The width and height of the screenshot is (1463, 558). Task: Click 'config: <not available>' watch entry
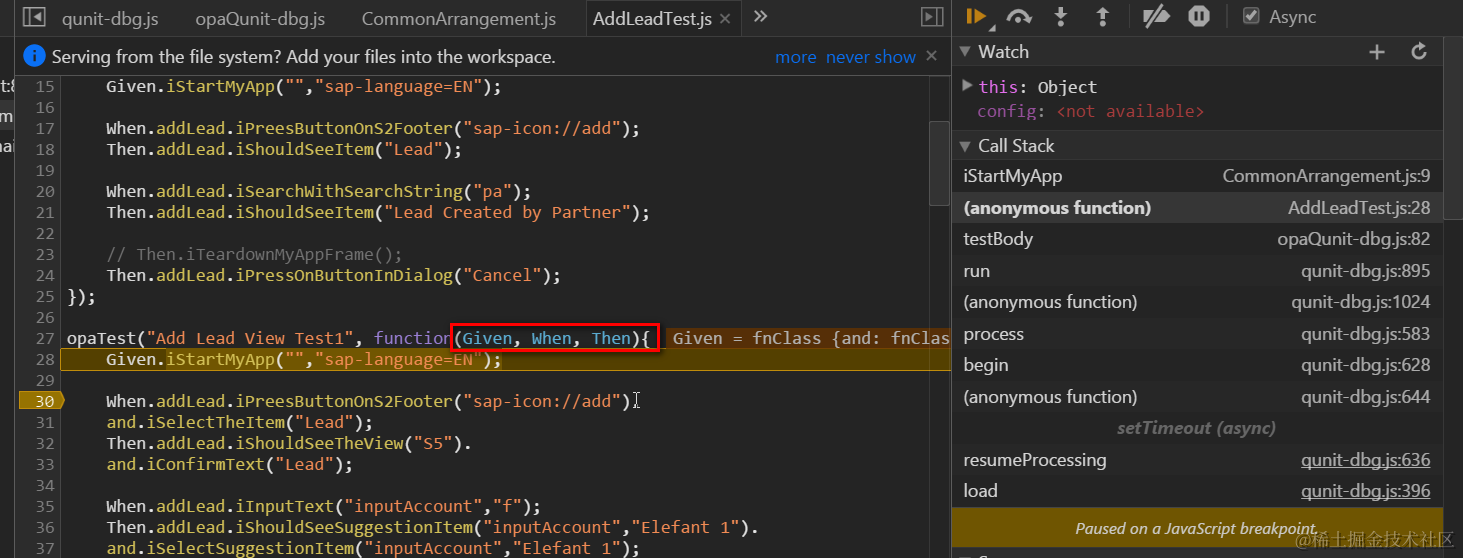[x=1091, y=111]
